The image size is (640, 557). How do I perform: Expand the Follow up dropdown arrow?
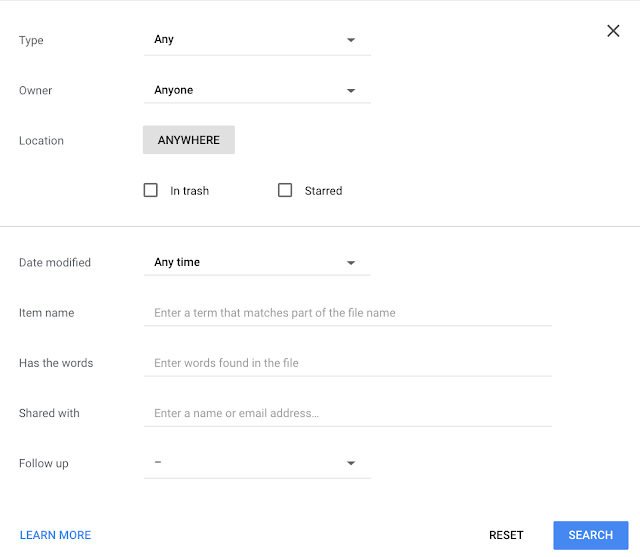point(351,463)
